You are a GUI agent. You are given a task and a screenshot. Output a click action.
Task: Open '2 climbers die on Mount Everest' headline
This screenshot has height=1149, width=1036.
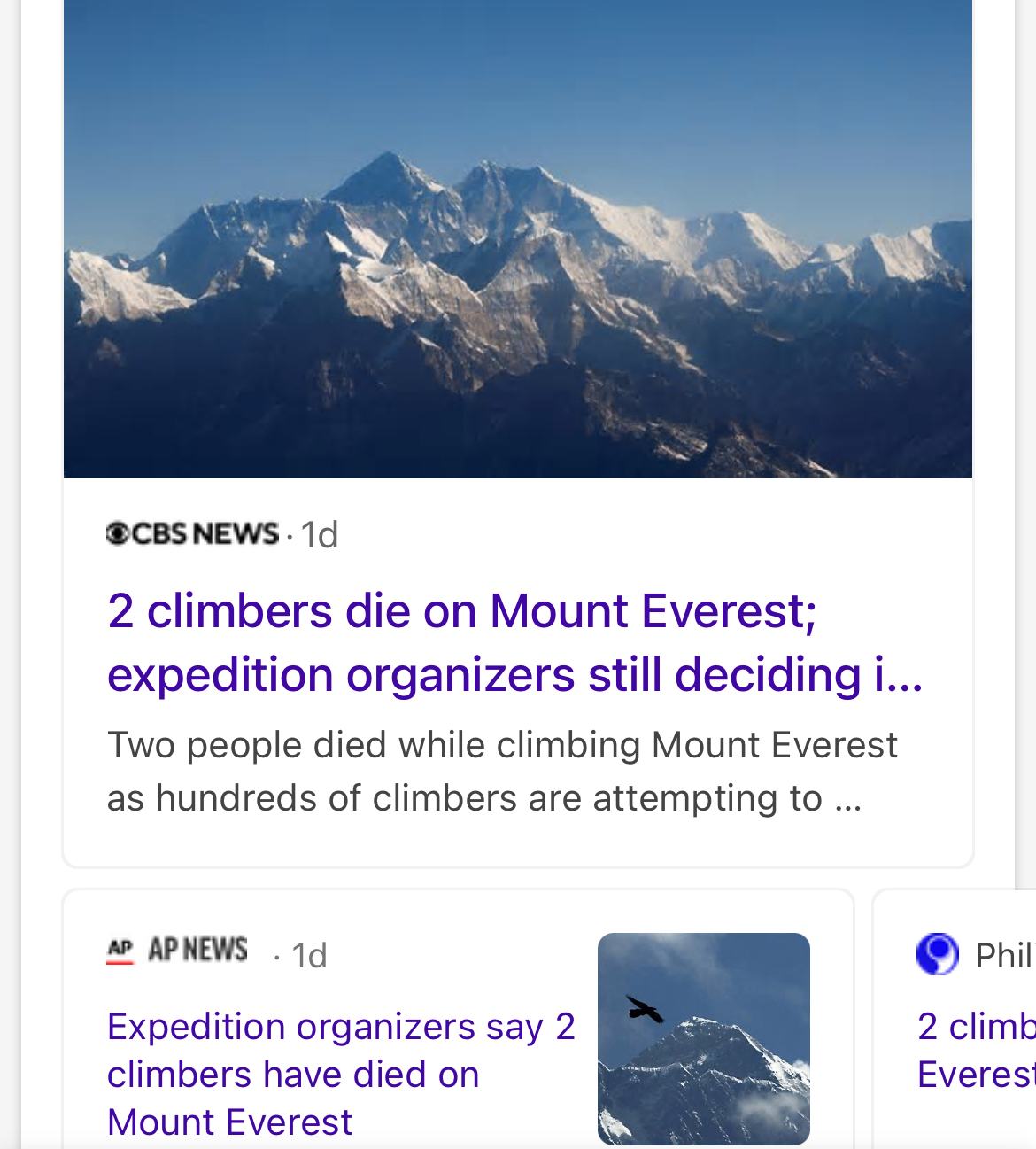(461, 611)
